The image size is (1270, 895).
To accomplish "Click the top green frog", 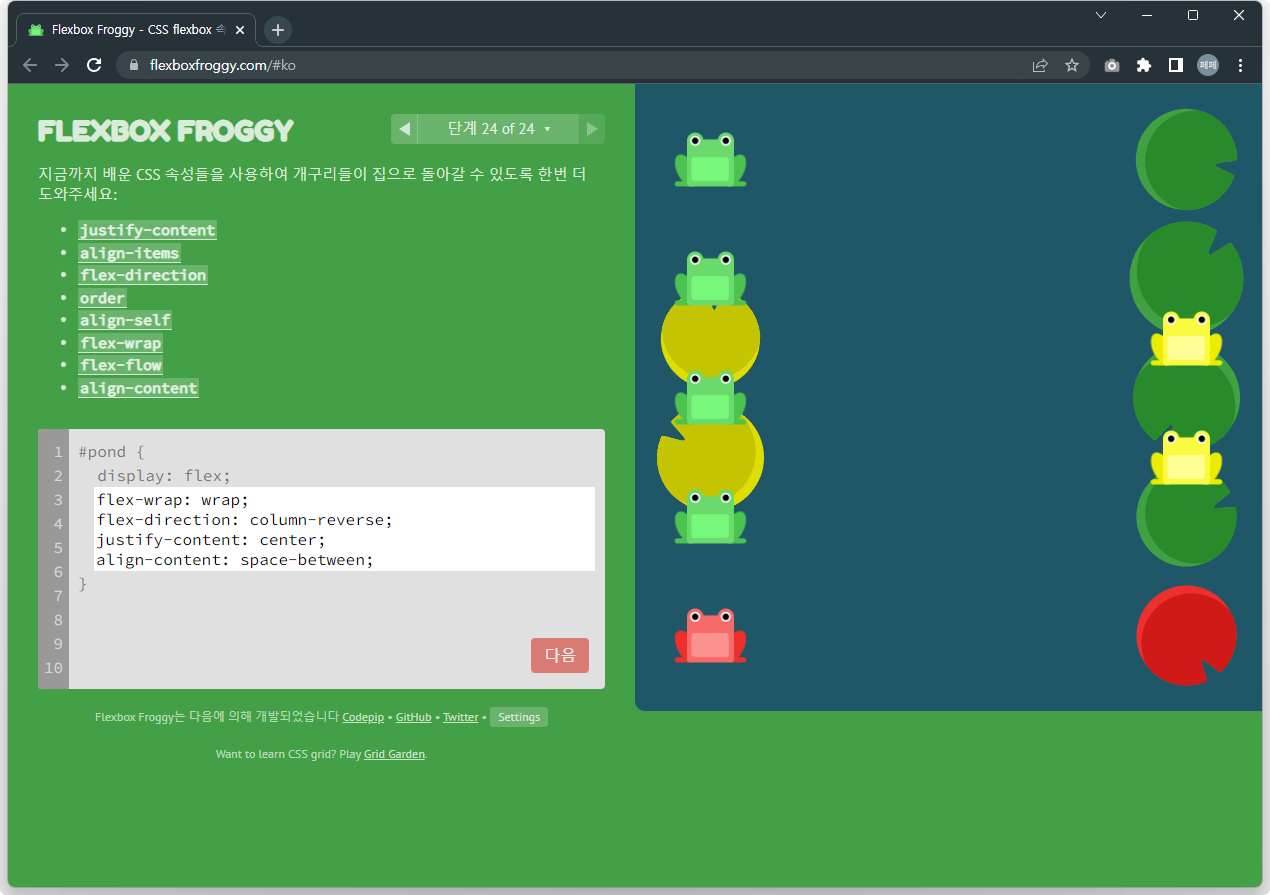I will [710, 159].
